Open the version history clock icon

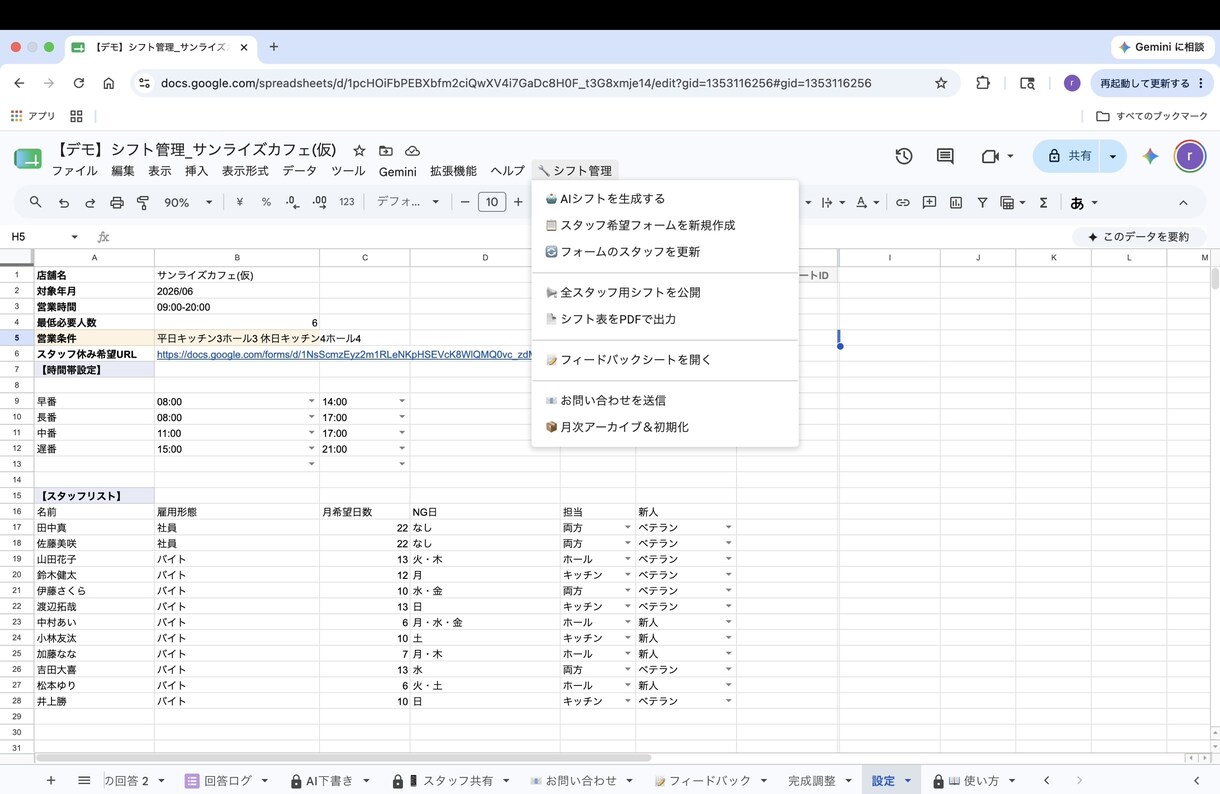[x=904, y=156]
